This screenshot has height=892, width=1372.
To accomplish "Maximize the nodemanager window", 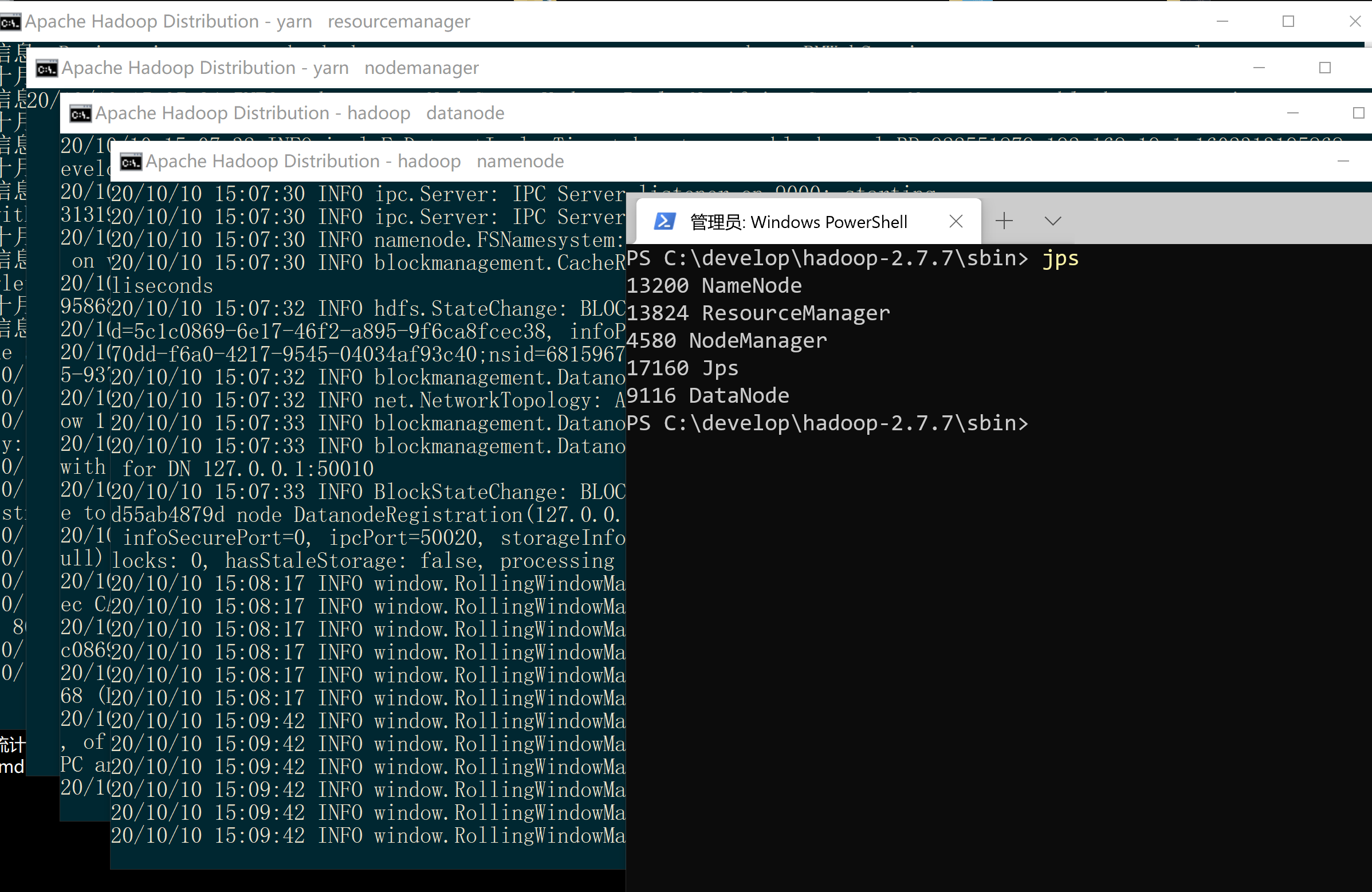I will click(x=1324, y=69).
